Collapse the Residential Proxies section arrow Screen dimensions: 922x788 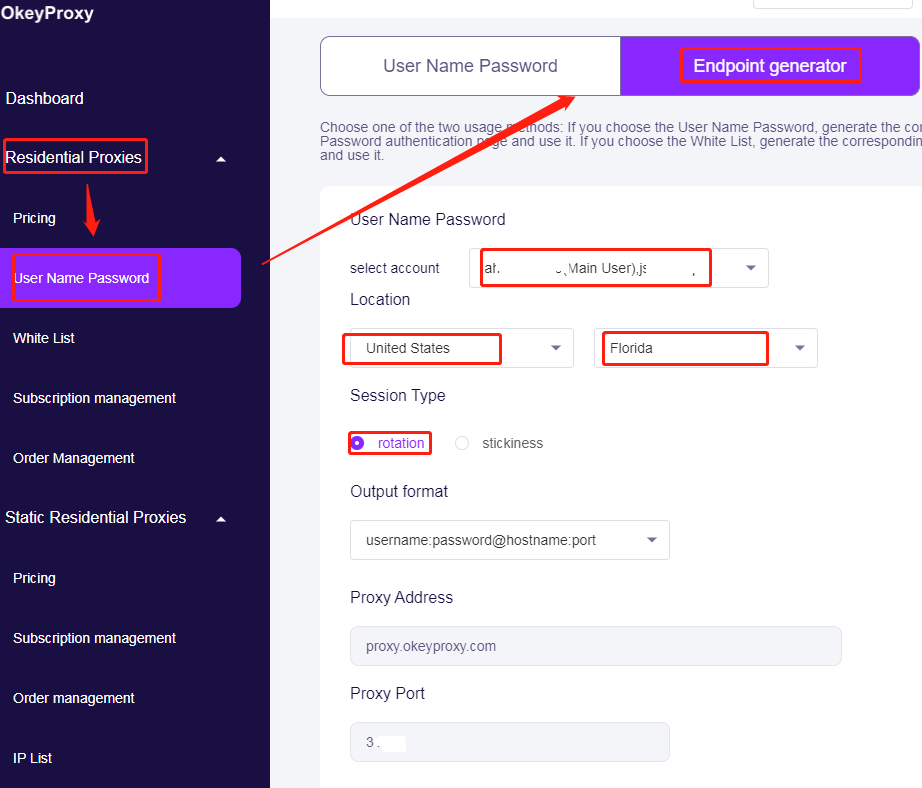tap(221, 159)
